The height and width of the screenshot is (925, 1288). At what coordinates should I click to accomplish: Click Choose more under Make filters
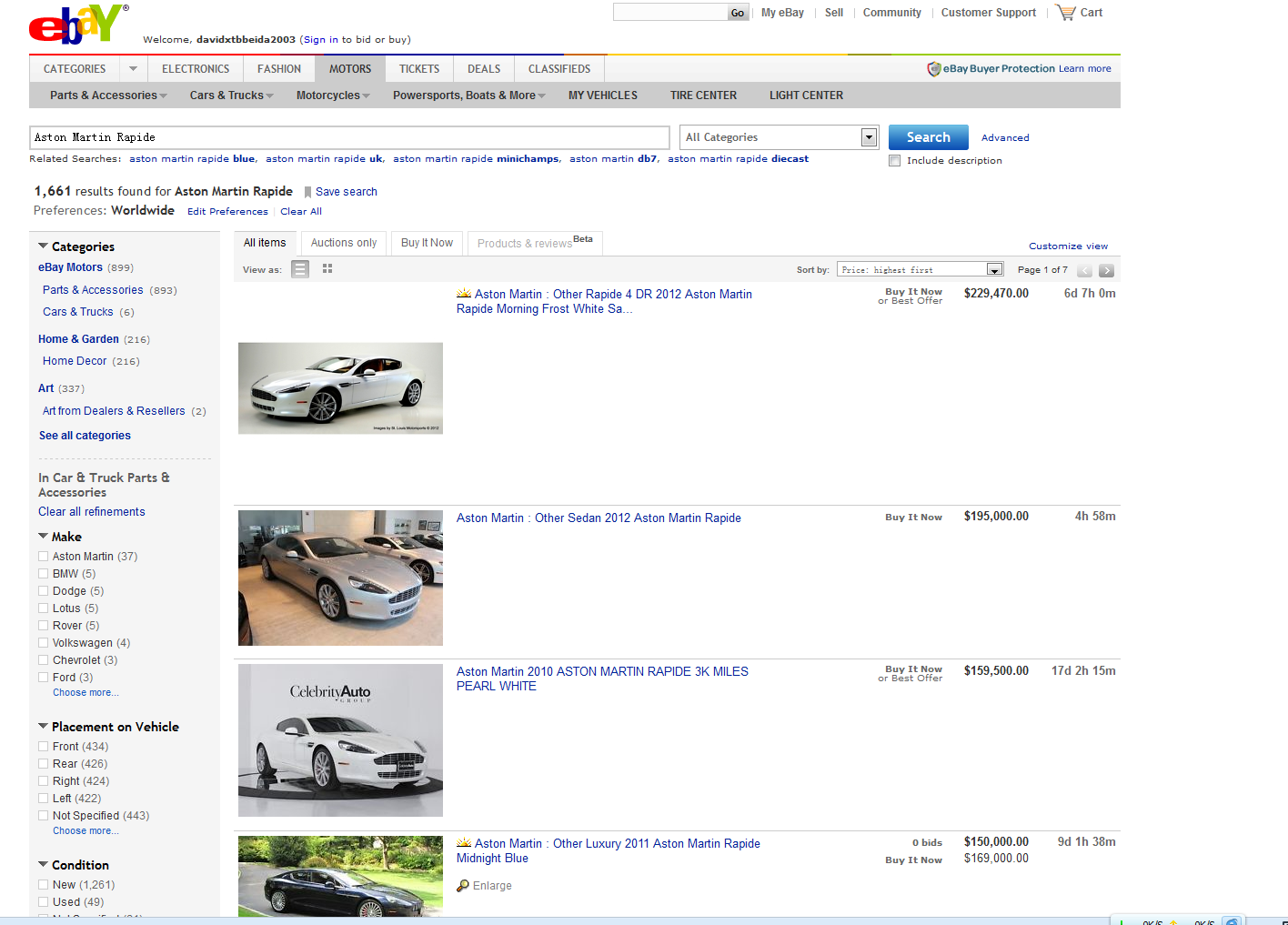coord(86,693)
